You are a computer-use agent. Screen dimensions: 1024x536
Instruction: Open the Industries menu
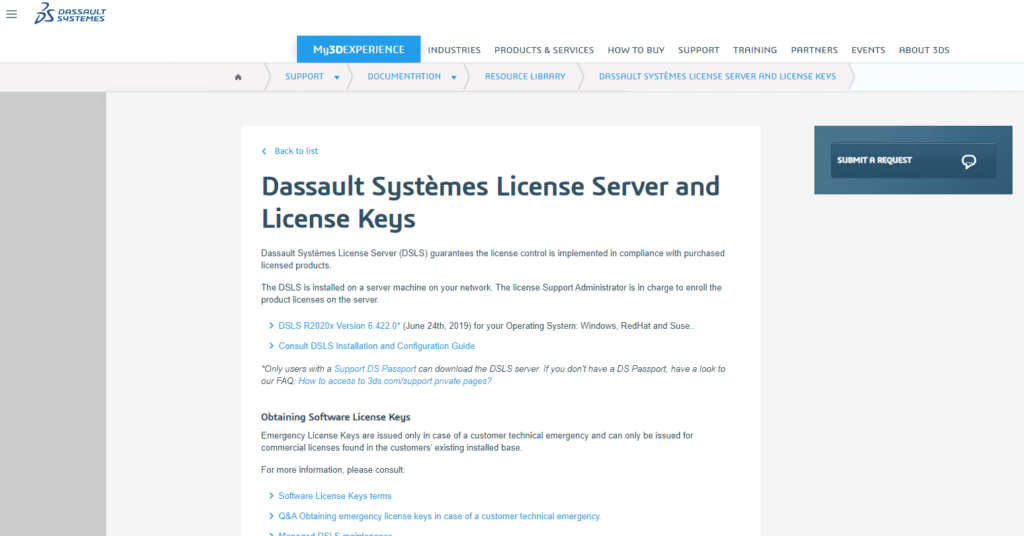coord(454,50)
